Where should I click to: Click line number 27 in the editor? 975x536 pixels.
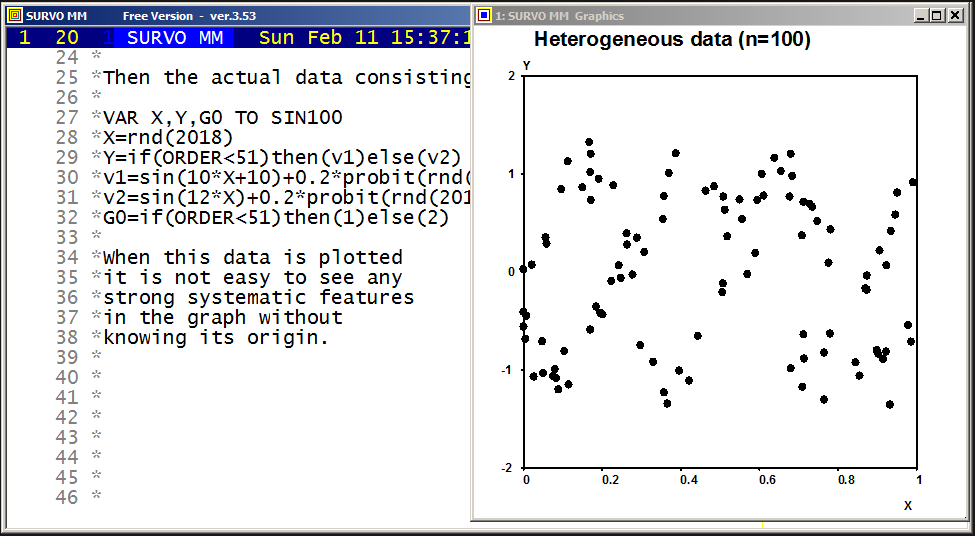coord(67,117)
